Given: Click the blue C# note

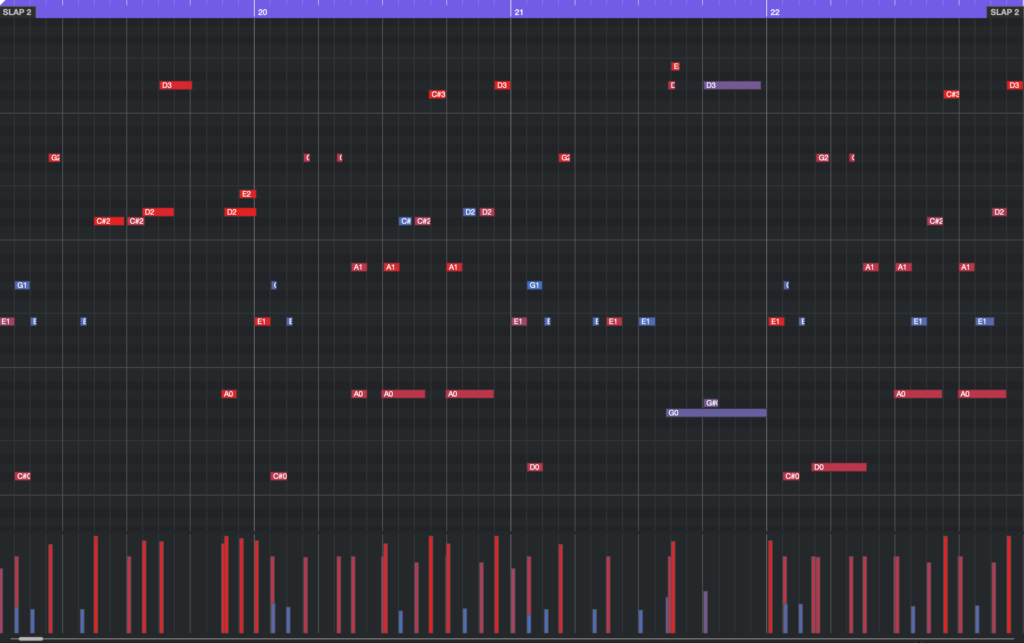Looking at the screenshot, I should coord(405,221).
